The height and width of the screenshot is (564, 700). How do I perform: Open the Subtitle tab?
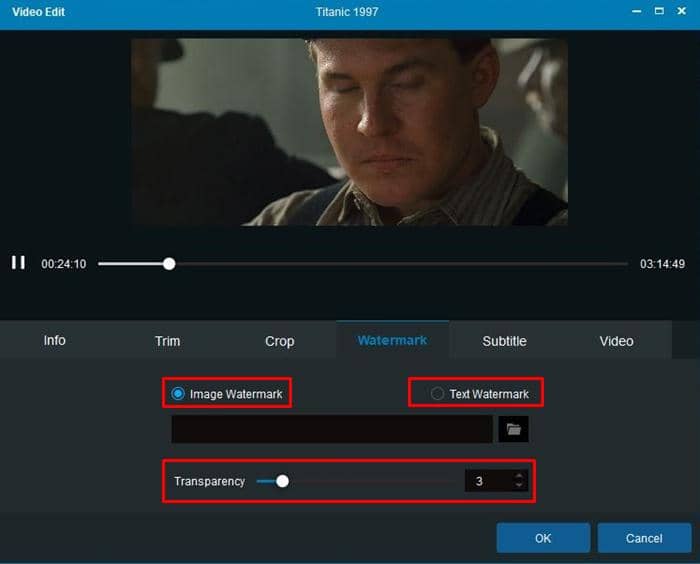tap(504, 341)
